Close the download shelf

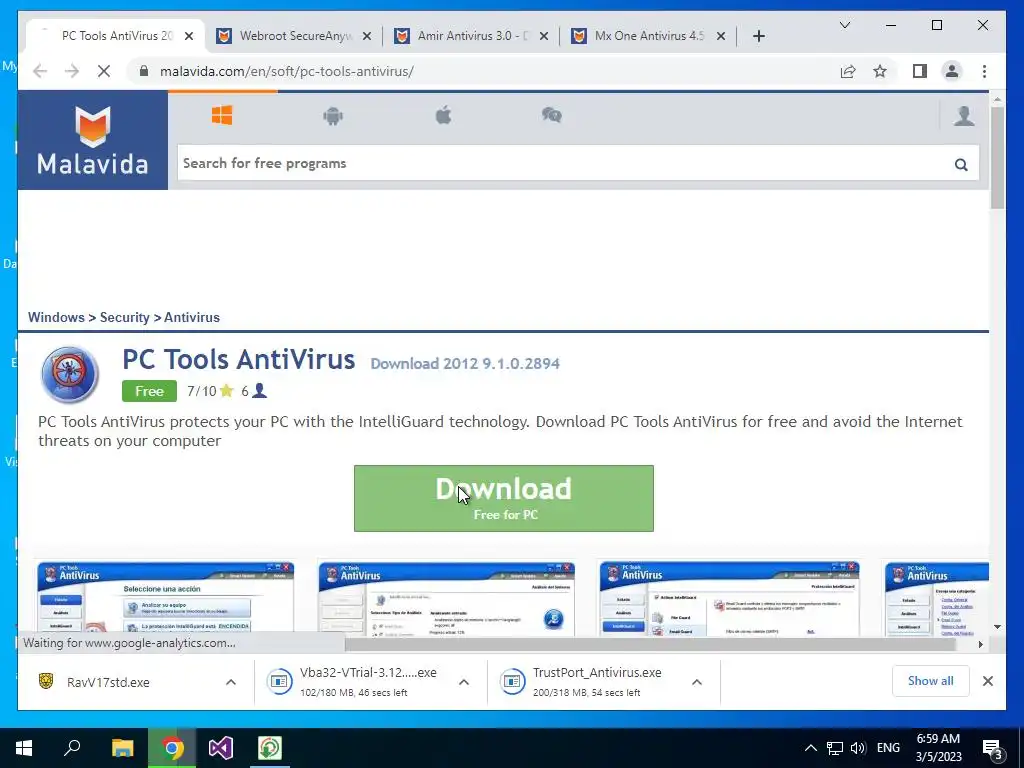987,681
